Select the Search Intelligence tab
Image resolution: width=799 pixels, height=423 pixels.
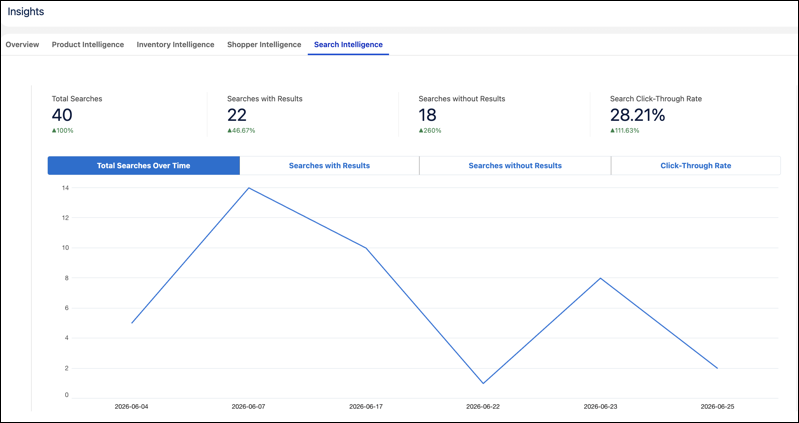click(348, 44)
